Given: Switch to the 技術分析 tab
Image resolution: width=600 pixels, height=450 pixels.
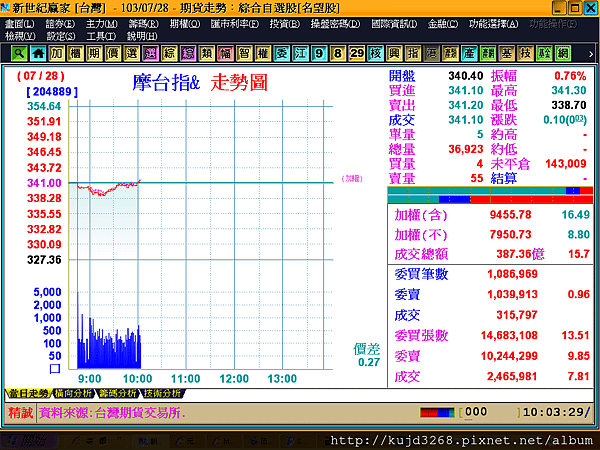Looking at the screenshot, I should (x=163, y=393).
